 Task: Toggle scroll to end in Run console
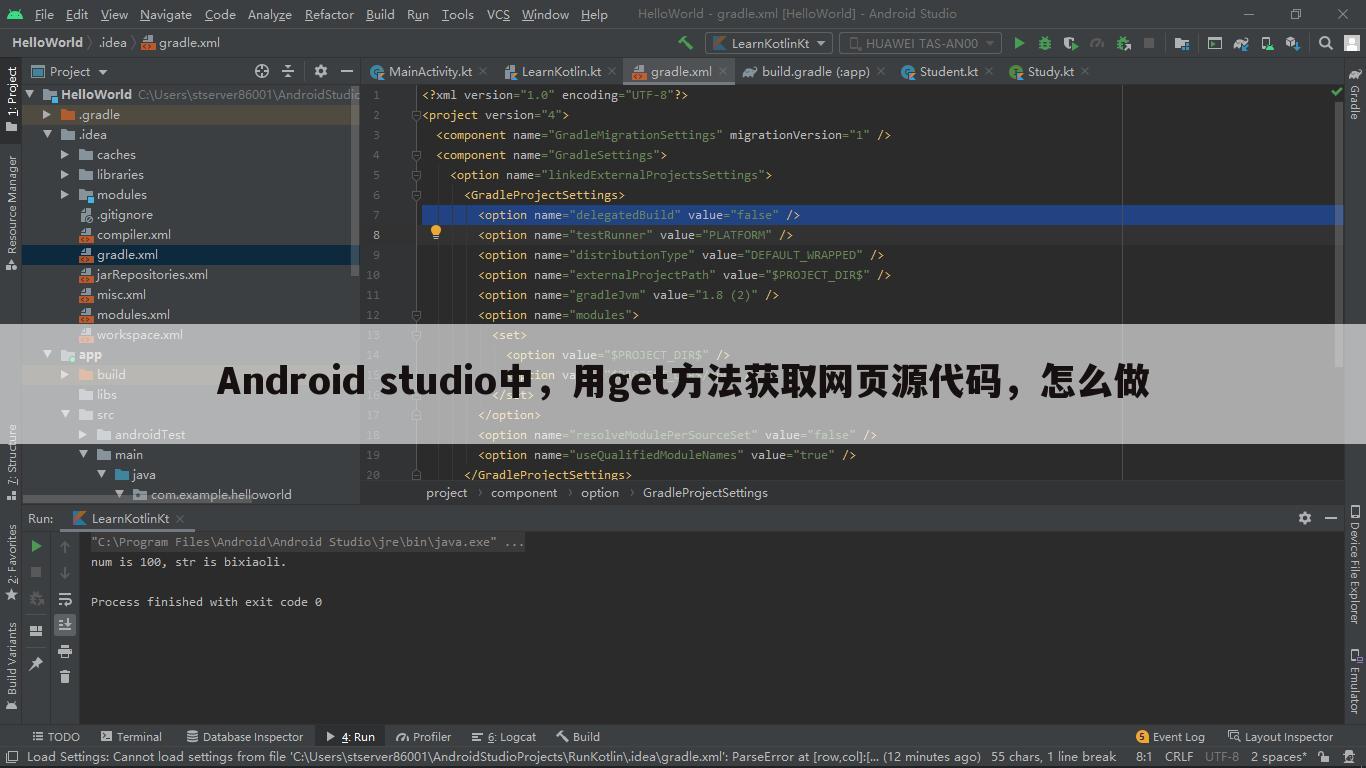click(65, 625)
